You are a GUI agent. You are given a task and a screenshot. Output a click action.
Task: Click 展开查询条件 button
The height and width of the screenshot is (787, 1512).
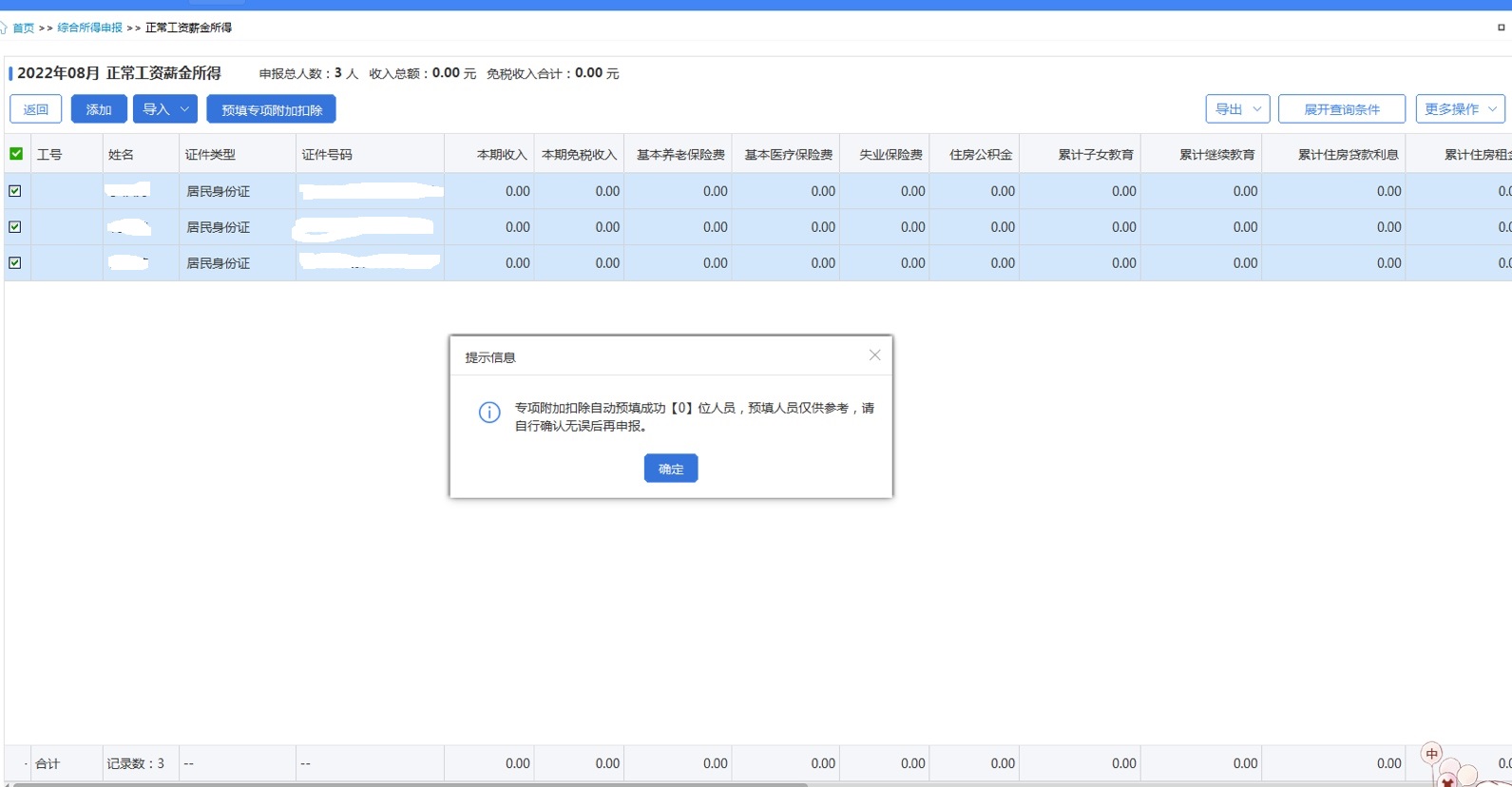(x=1342, y=109)
